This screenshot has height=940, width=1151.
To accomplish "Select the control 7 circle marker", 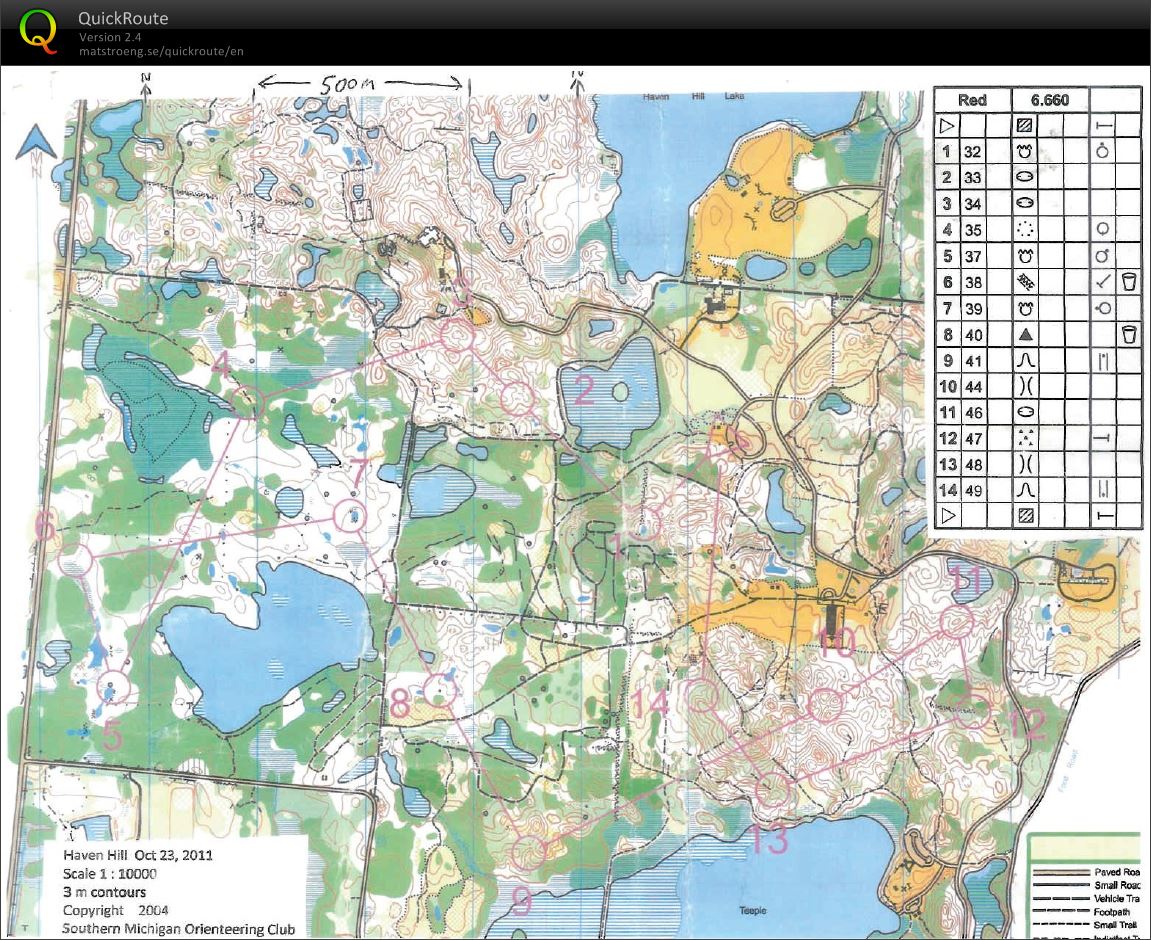I will pyautogui.click(x=351, y=516).
